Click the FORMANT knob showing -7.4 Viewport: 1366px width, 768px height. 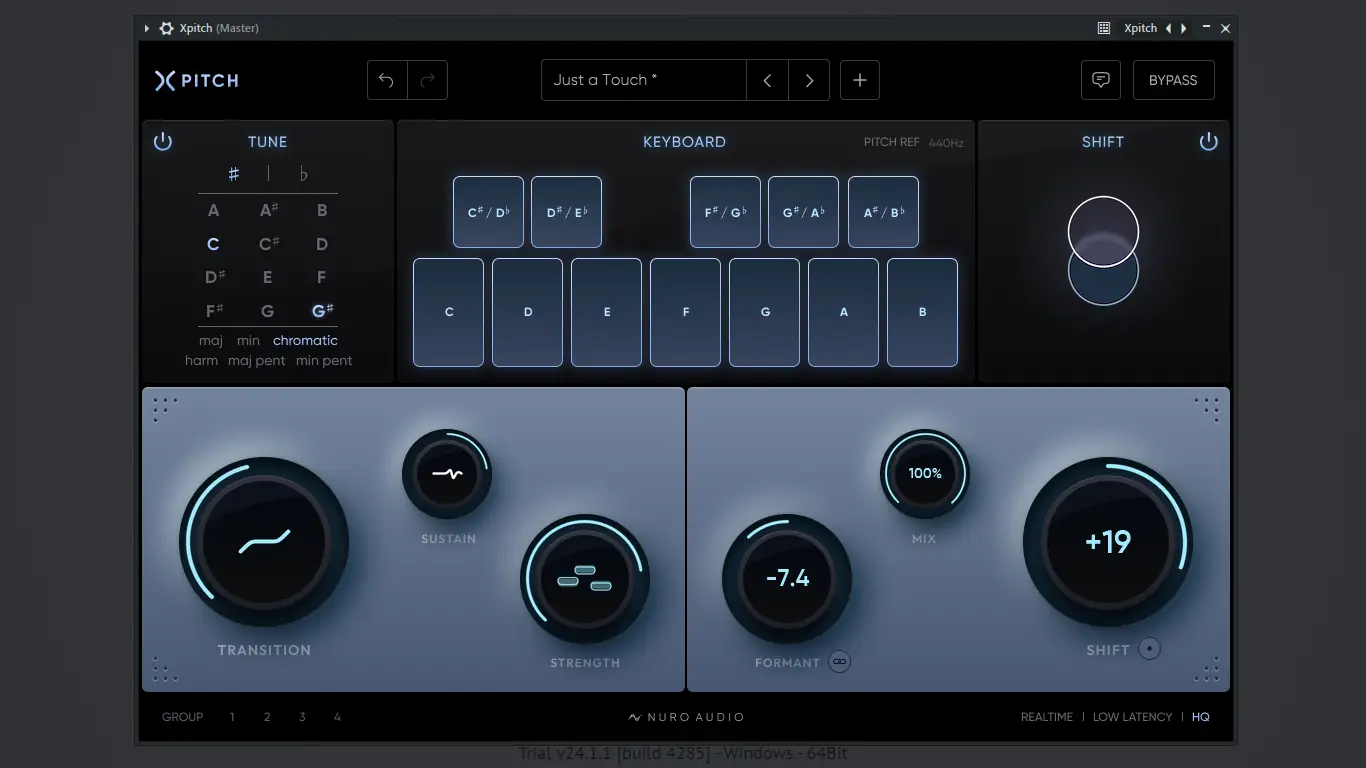[x=787, y=579]
